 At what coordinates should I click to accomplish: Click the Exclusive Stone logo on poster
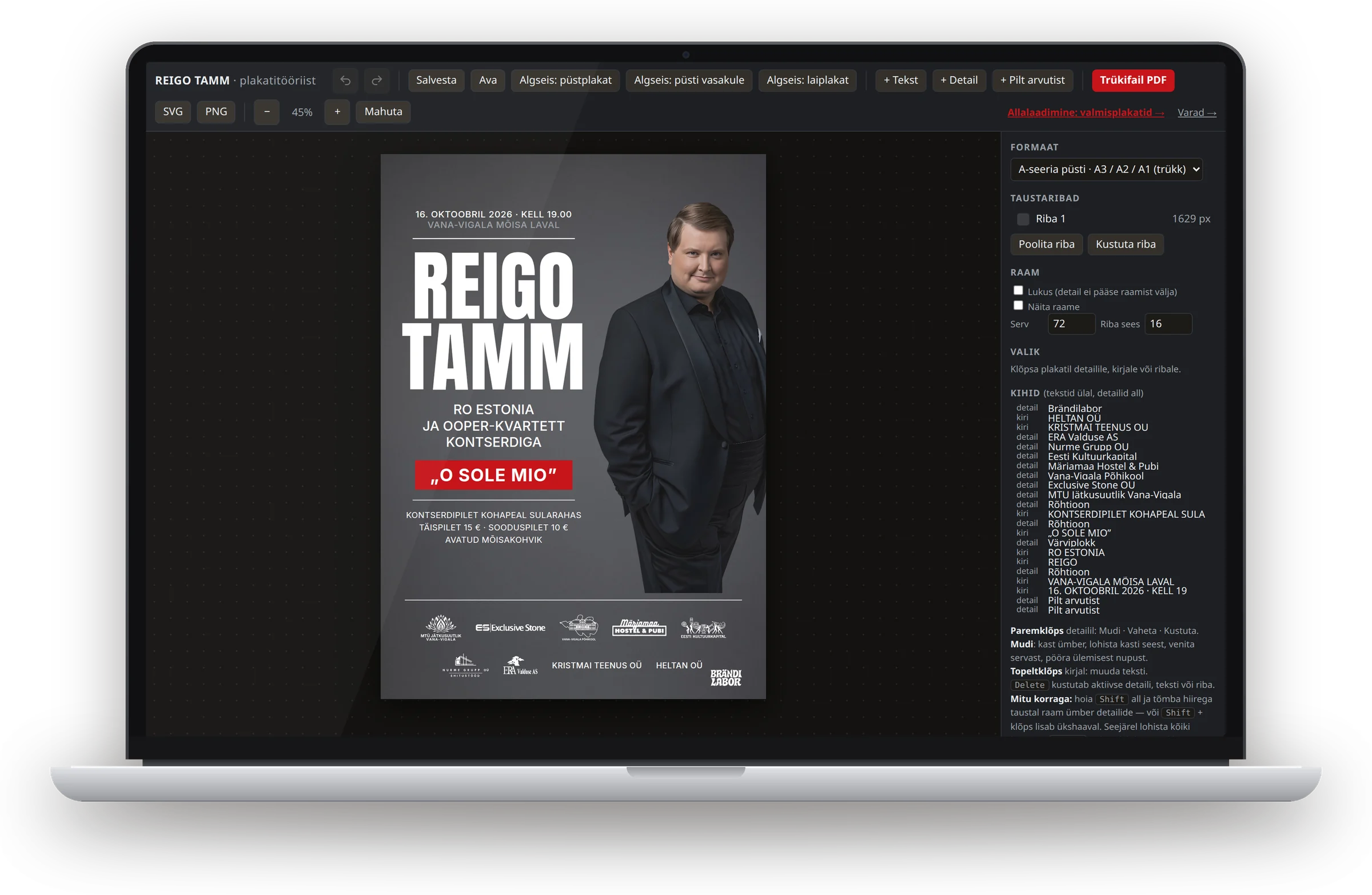click(510, 628)
